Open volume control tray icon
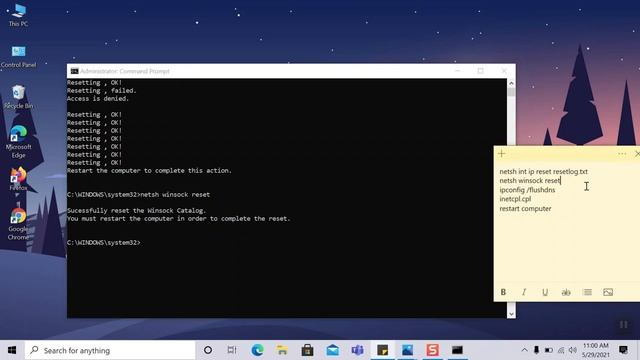Viewport: 640px width, 360px height. point(573,350)
